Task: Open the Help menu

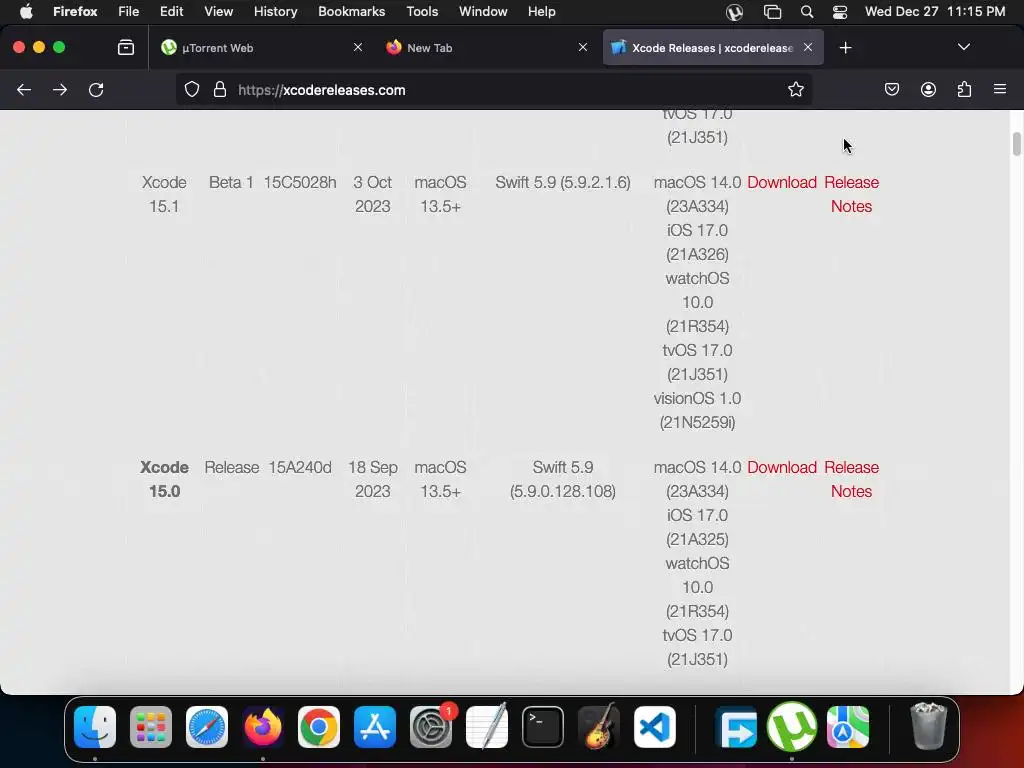Action: point(541,12)
